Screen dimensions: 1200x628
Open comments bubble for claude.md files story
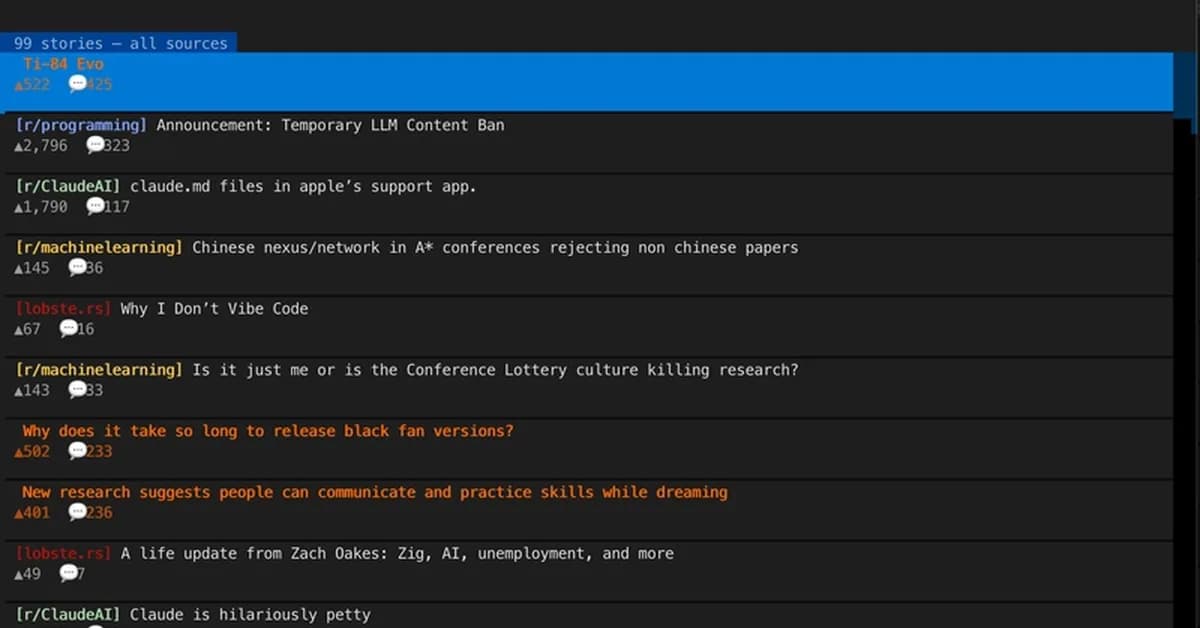pos(95,206)
